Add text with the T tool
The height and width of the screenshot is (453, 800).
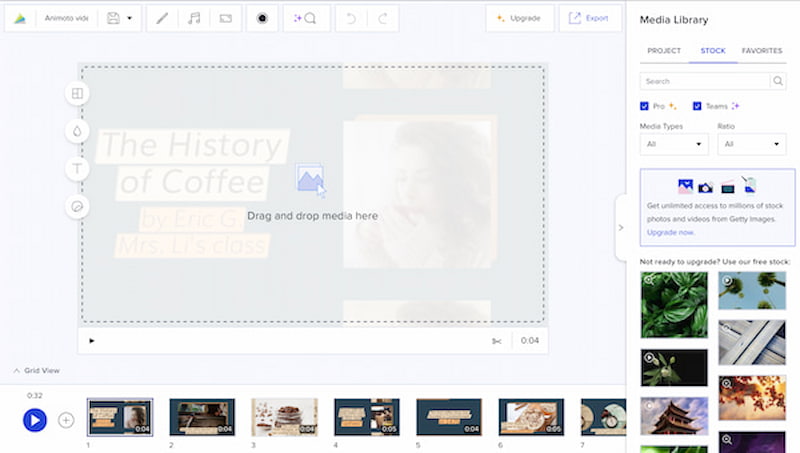[77, 168]
